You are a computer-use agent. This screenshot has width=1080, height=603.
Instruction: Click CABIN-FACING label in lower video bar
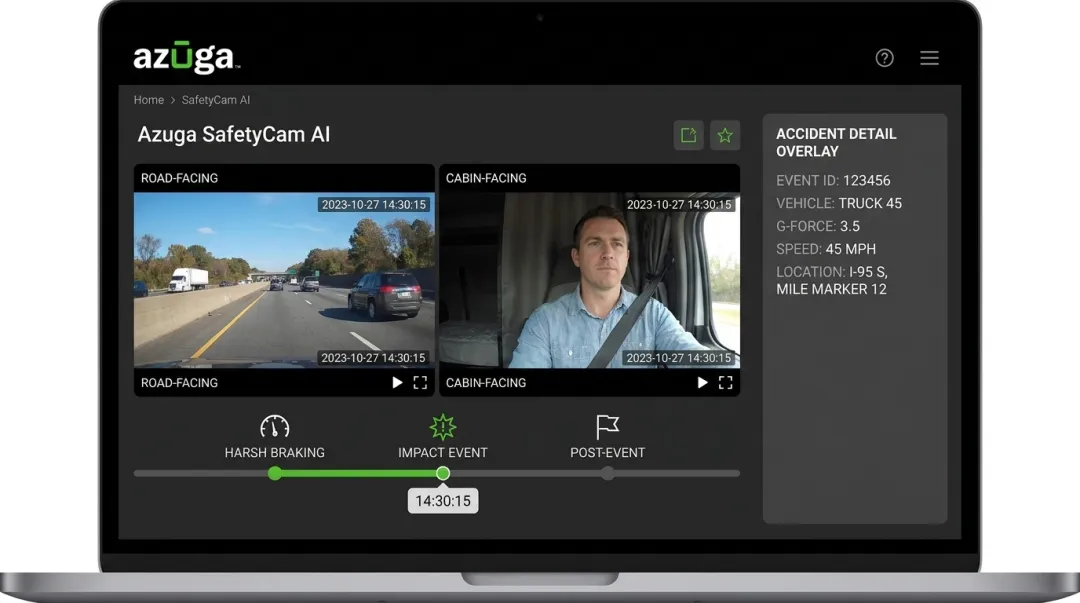pyautogui.click(x=486, y=382)
